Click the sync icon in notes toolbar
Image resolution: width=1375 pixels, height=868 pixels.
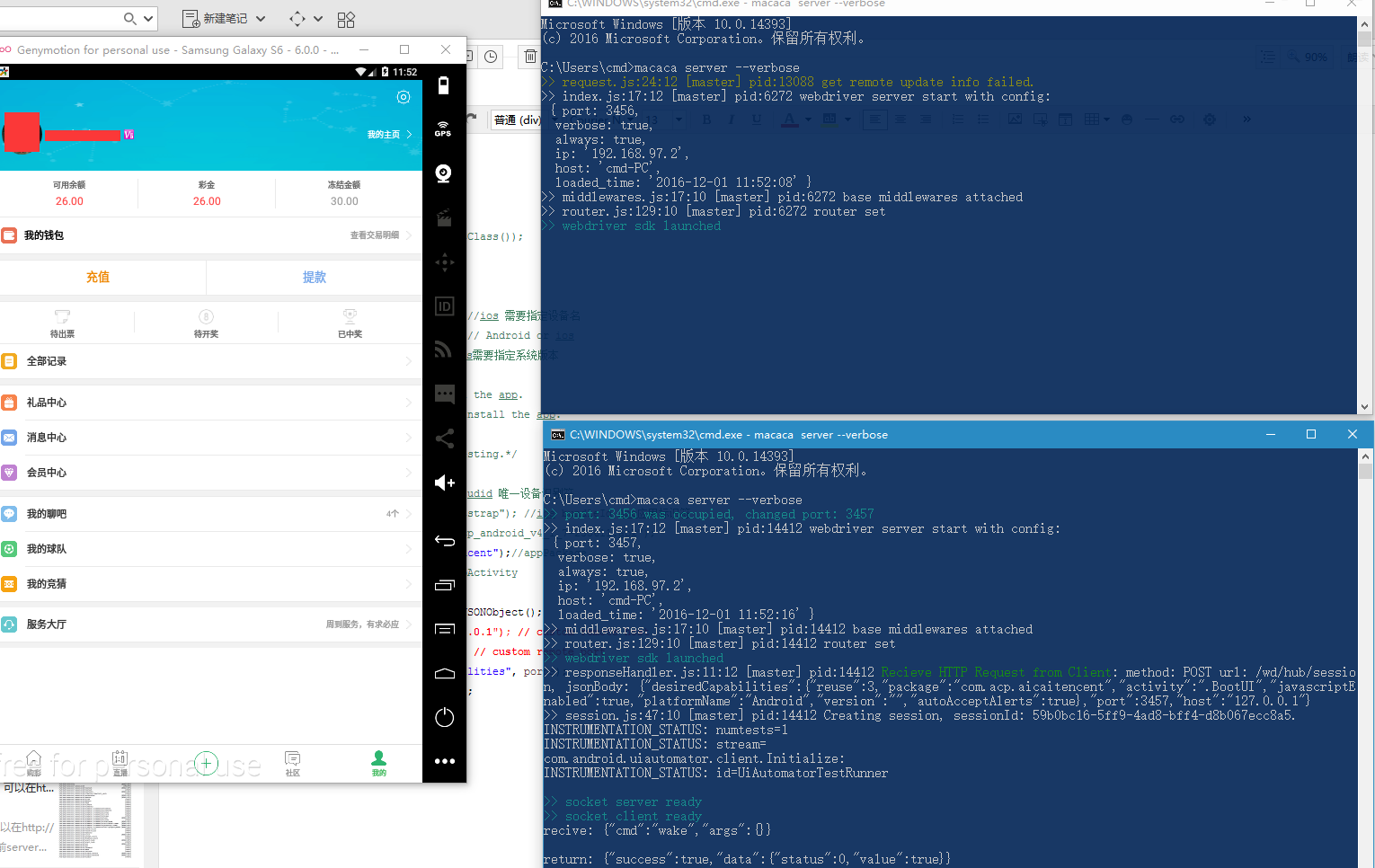pyautogui.click(x=297, y=18)
